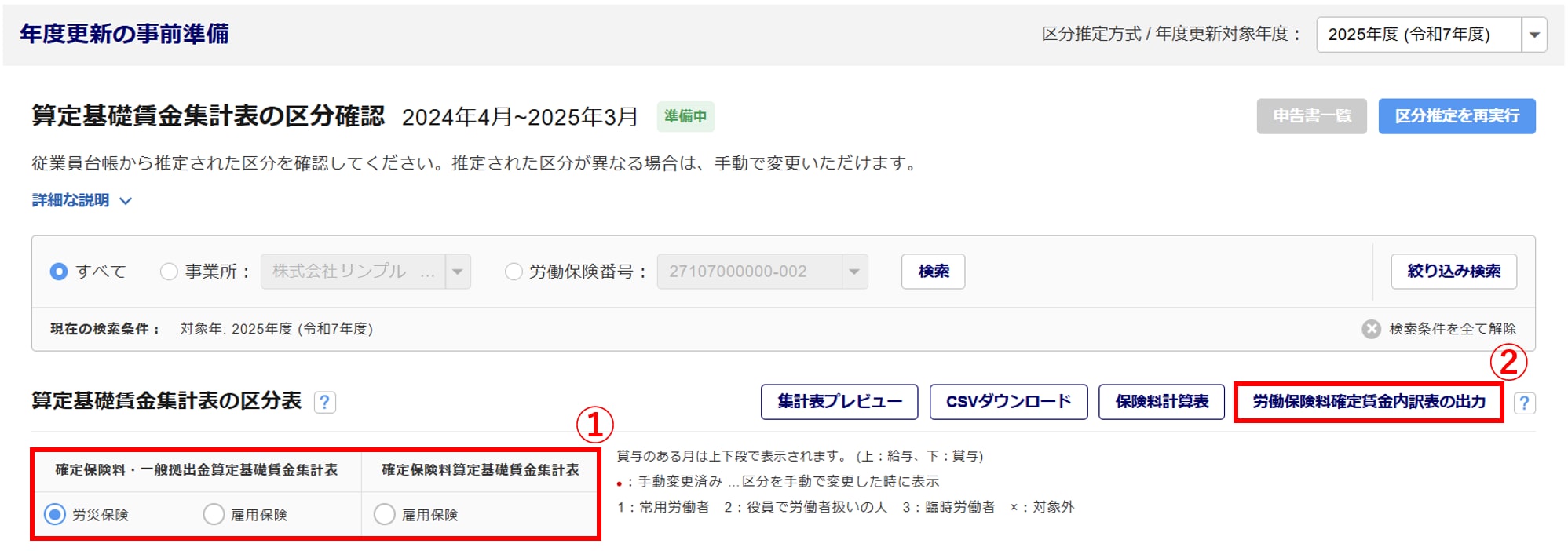Click the X icon for 検索条件を全て解除
Screen dimensions: 1568x551
1371,329
